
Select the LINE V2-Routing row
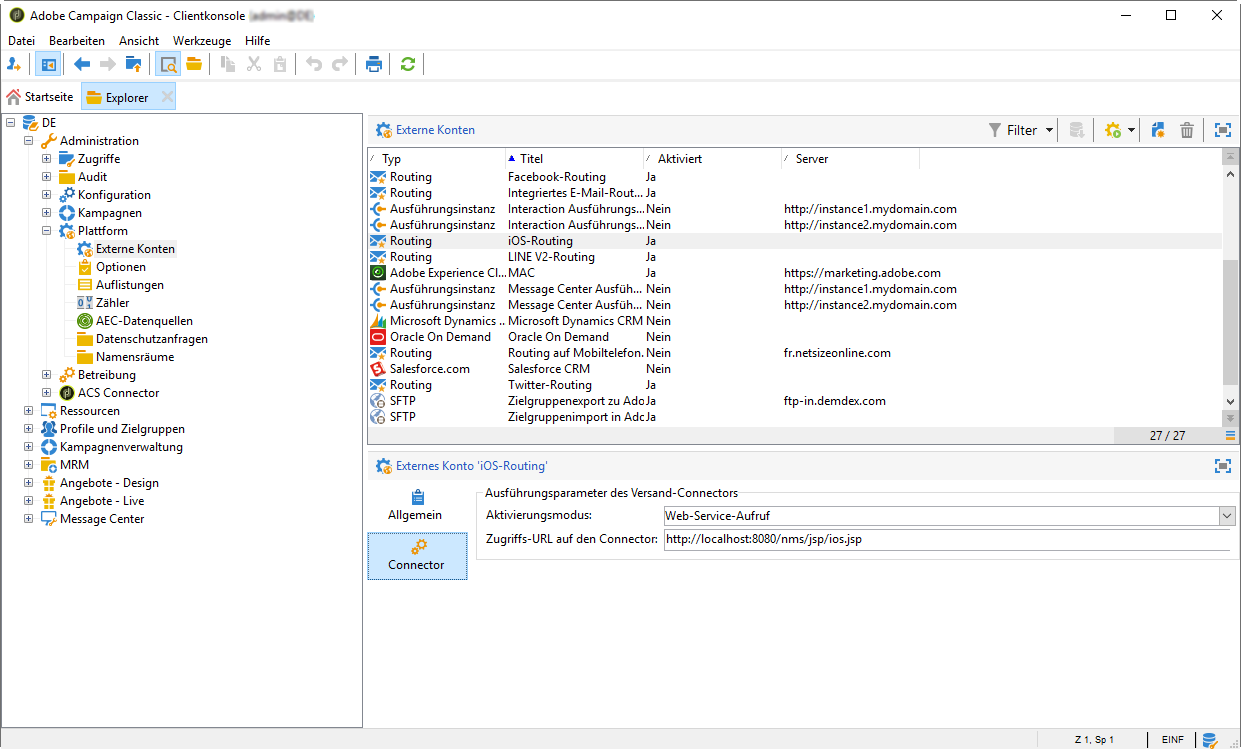(x=795, y=257)
